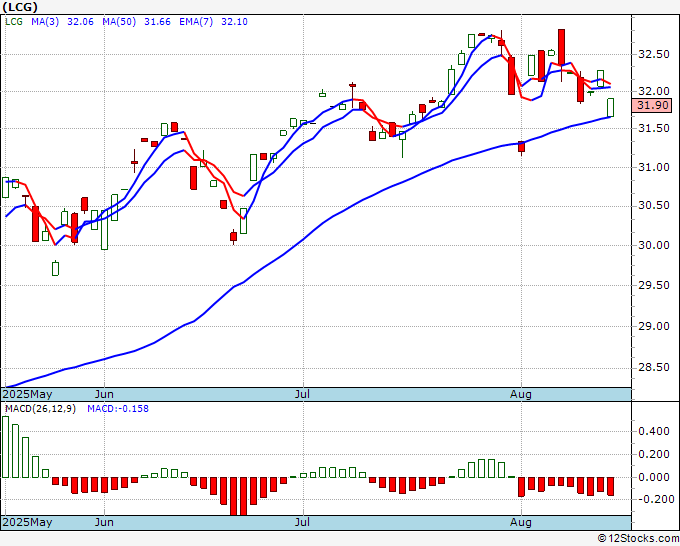Click the 32.00 price axis label
The height and width of the screenshot is (546, 680).
[654, 92]
